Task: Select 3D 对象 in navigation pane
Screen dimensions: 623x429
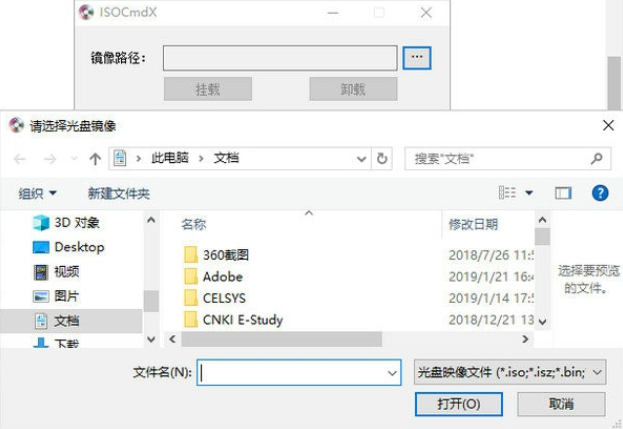Action: point(66,222)
